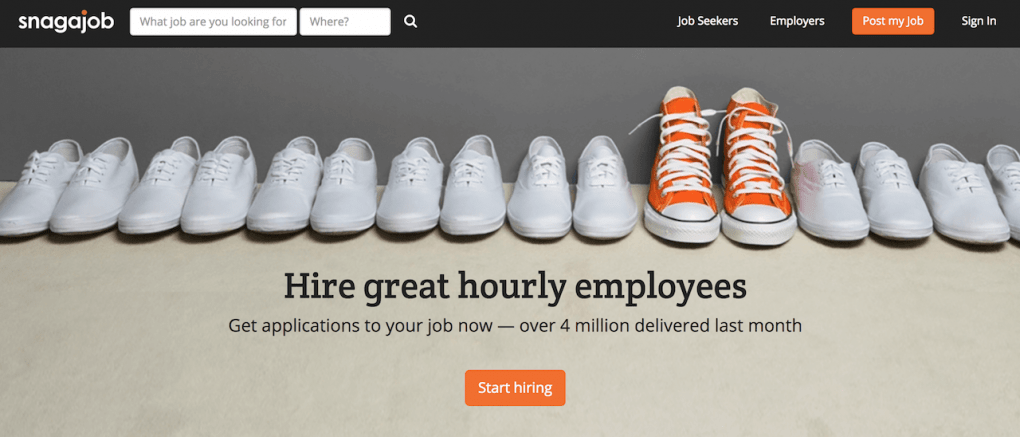Click the right orange sneaker

click(758, 168)
